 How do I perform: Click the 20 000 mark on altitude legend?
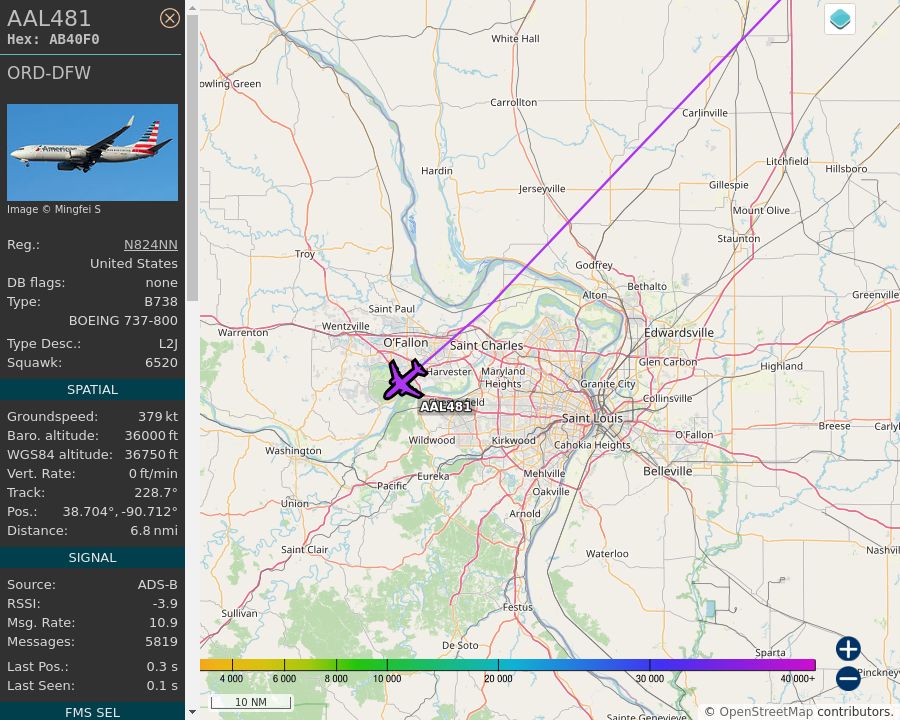pyautogui.click(x=498, y=679)
